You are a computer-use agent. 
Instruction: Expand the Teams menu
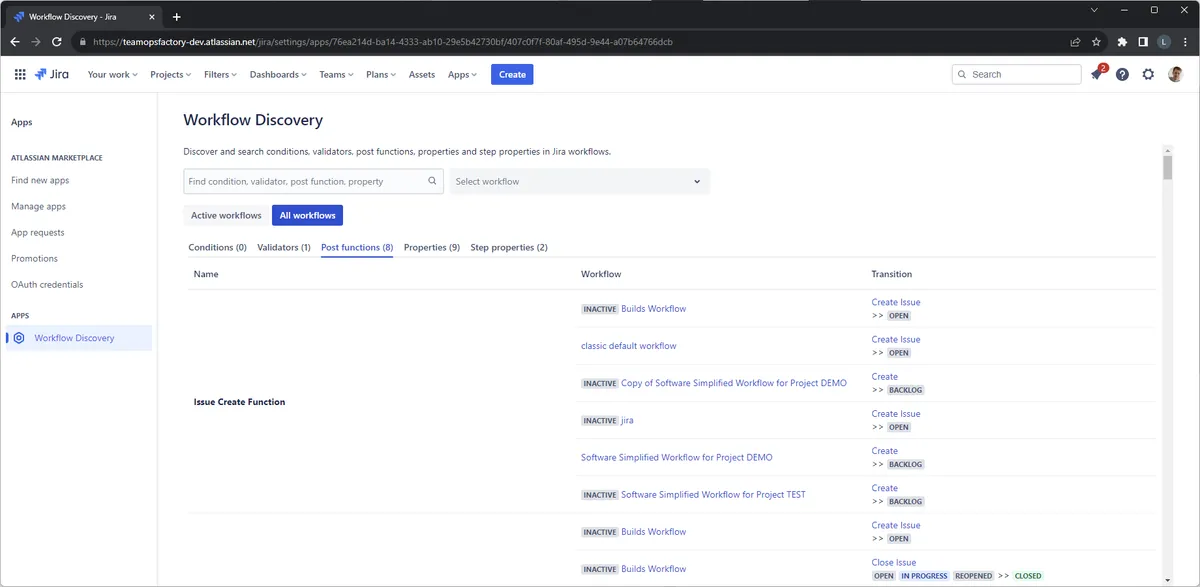pos(336,74)
